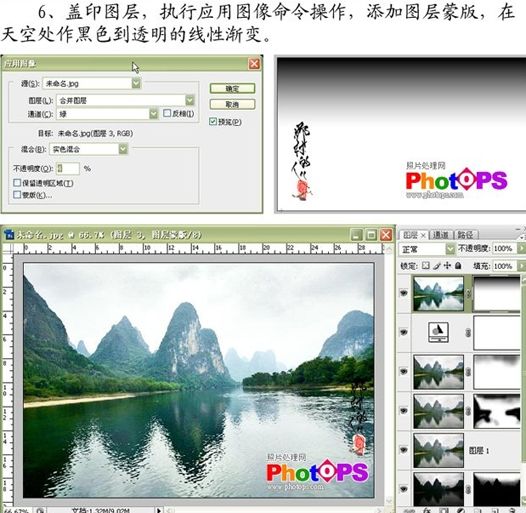
Task: Hide the fourth layer via eye icon
Action: [404, 411]
